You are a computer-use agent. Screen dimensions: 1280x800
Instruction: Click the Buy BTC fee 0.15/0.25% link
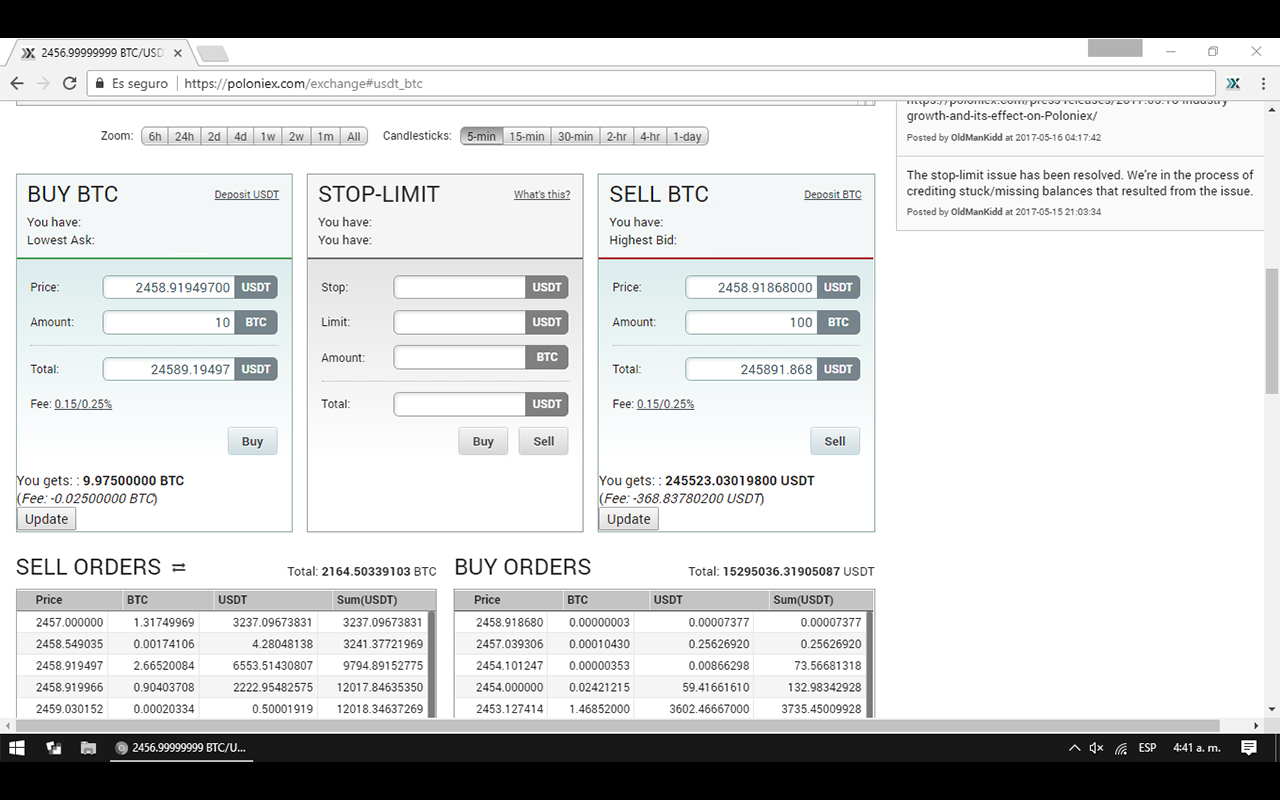[x=83, y=404]
